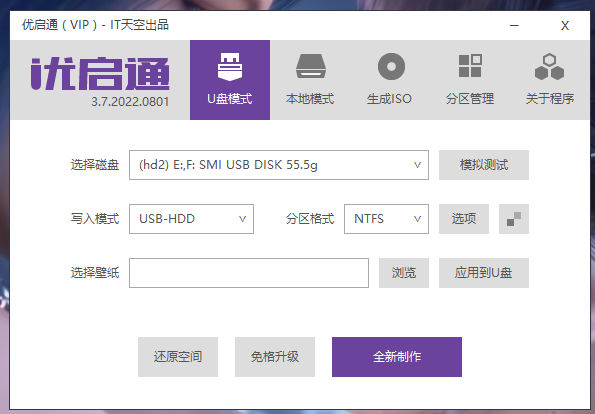
Task: Click the 选择磁盘 label
Action: 95,165
